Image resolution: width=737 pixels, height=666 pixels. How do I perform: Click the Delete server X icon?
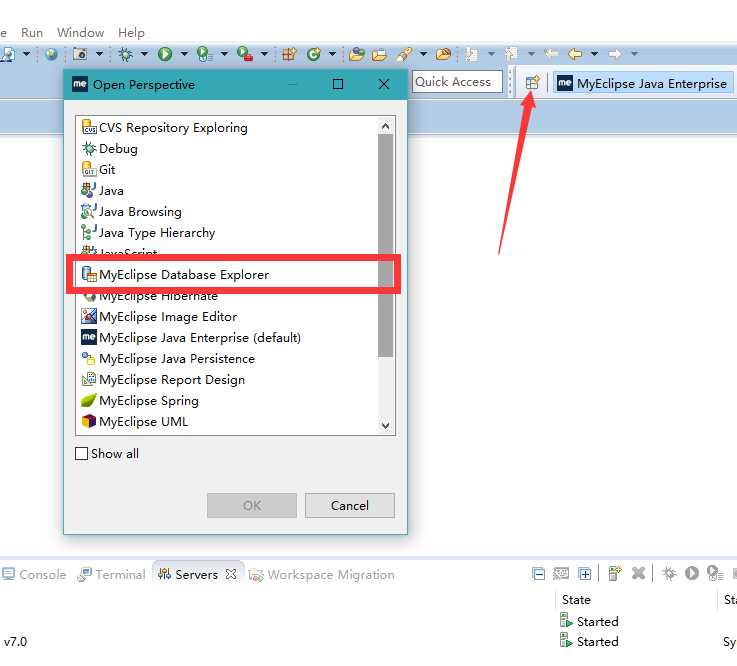pos(638,573)
